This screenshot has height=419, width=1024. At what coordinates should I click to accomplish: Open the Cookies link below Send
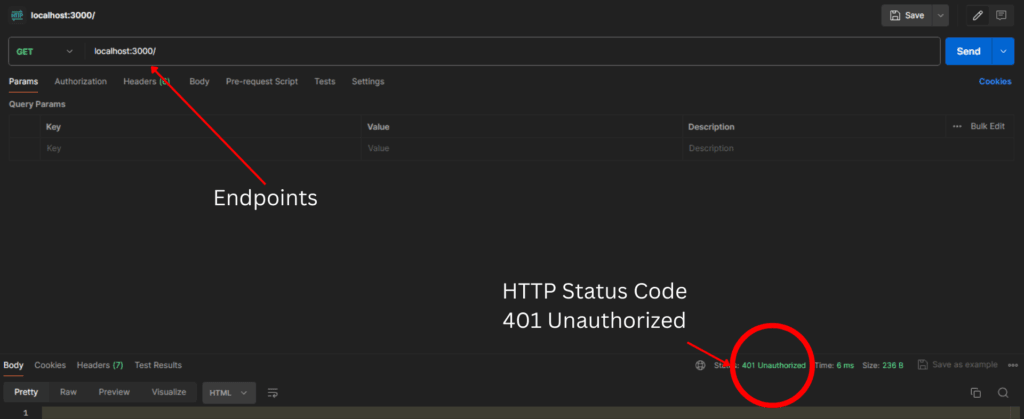pyautogui.click(x=994, y=82)
